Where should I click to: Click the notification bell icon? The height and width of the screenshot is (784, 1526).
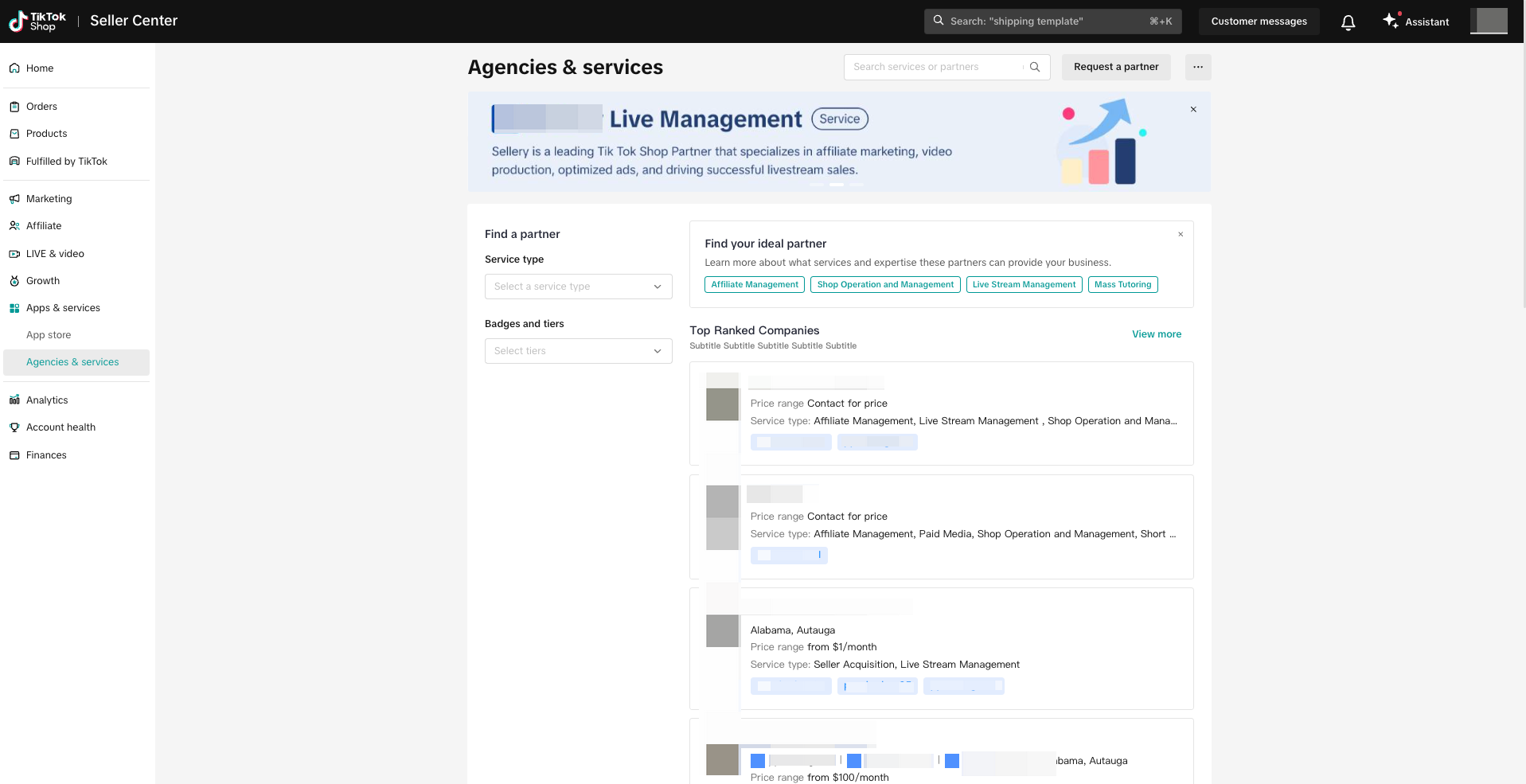(1348, 22)
